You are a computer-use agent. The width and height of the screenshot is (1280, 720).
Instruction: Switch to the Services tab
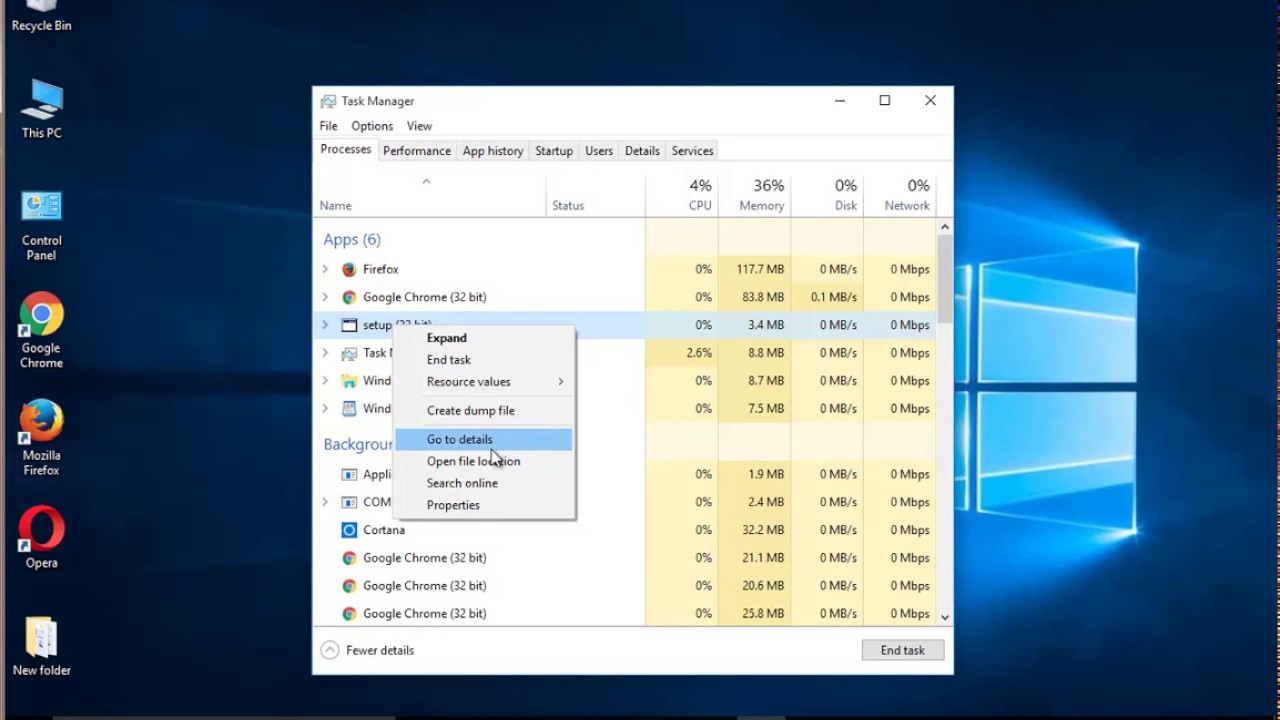(692, 151)
